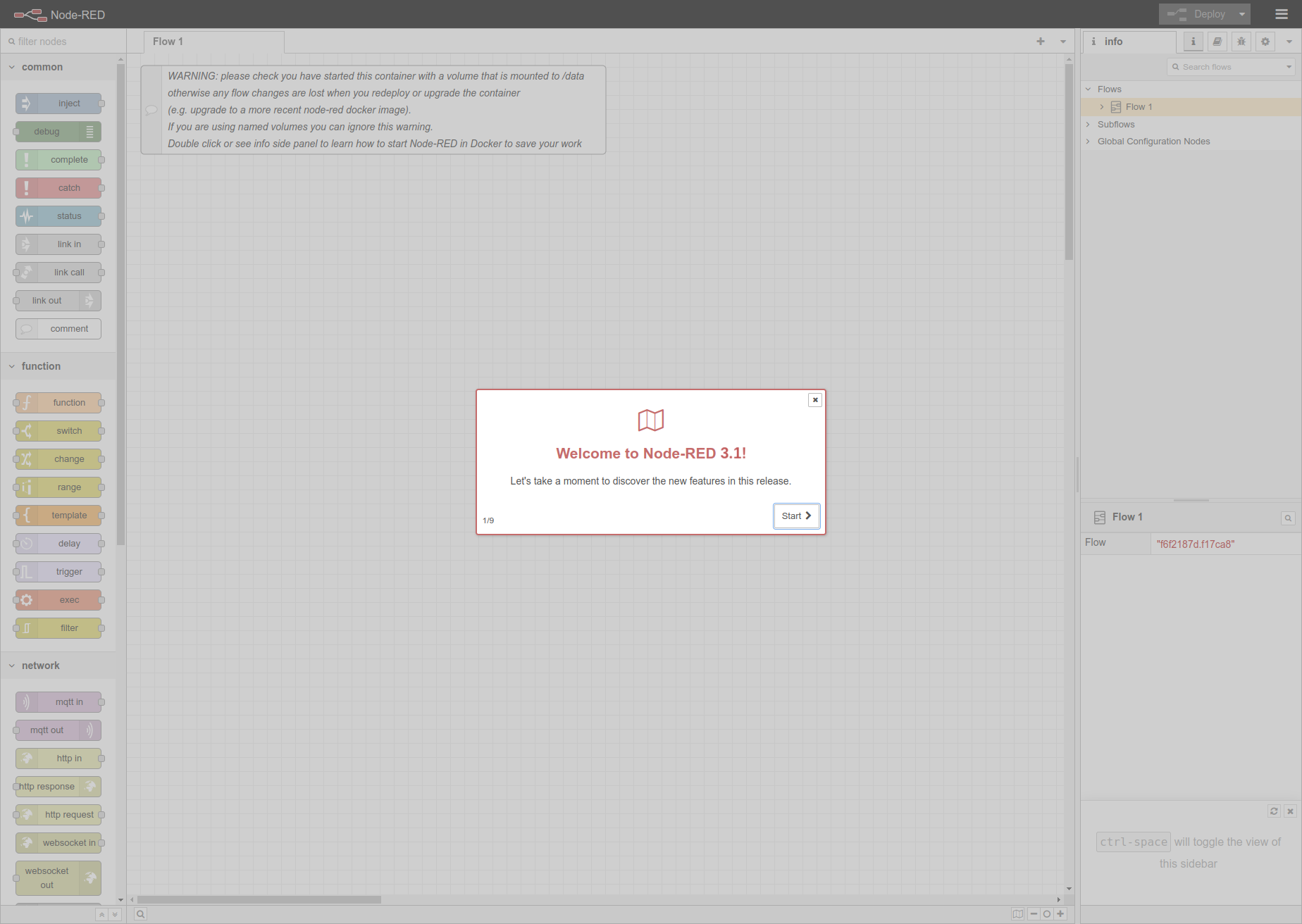Zoom in using the plus icon

pos(1060,913)
